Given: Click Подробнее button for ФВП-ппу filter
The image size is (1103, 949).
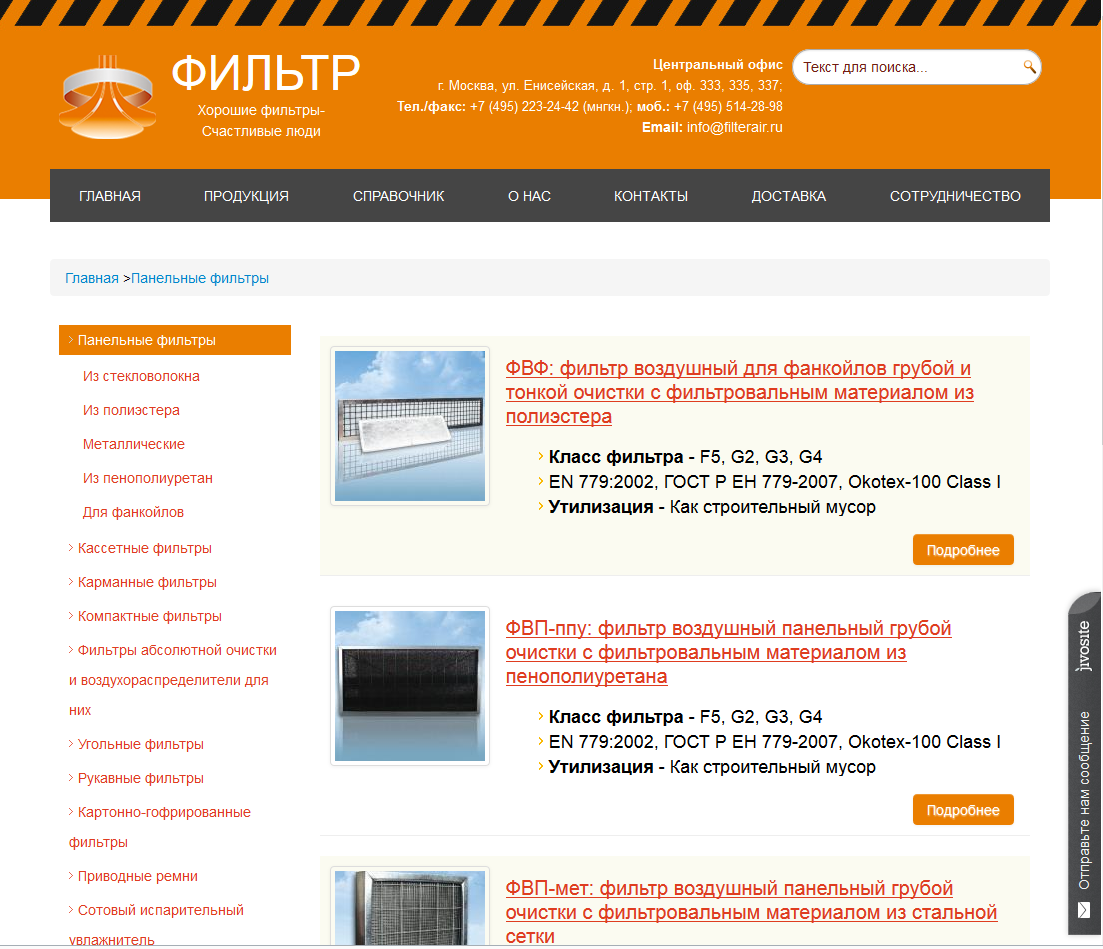Looking at the screenshot, I should pos(963,810).
